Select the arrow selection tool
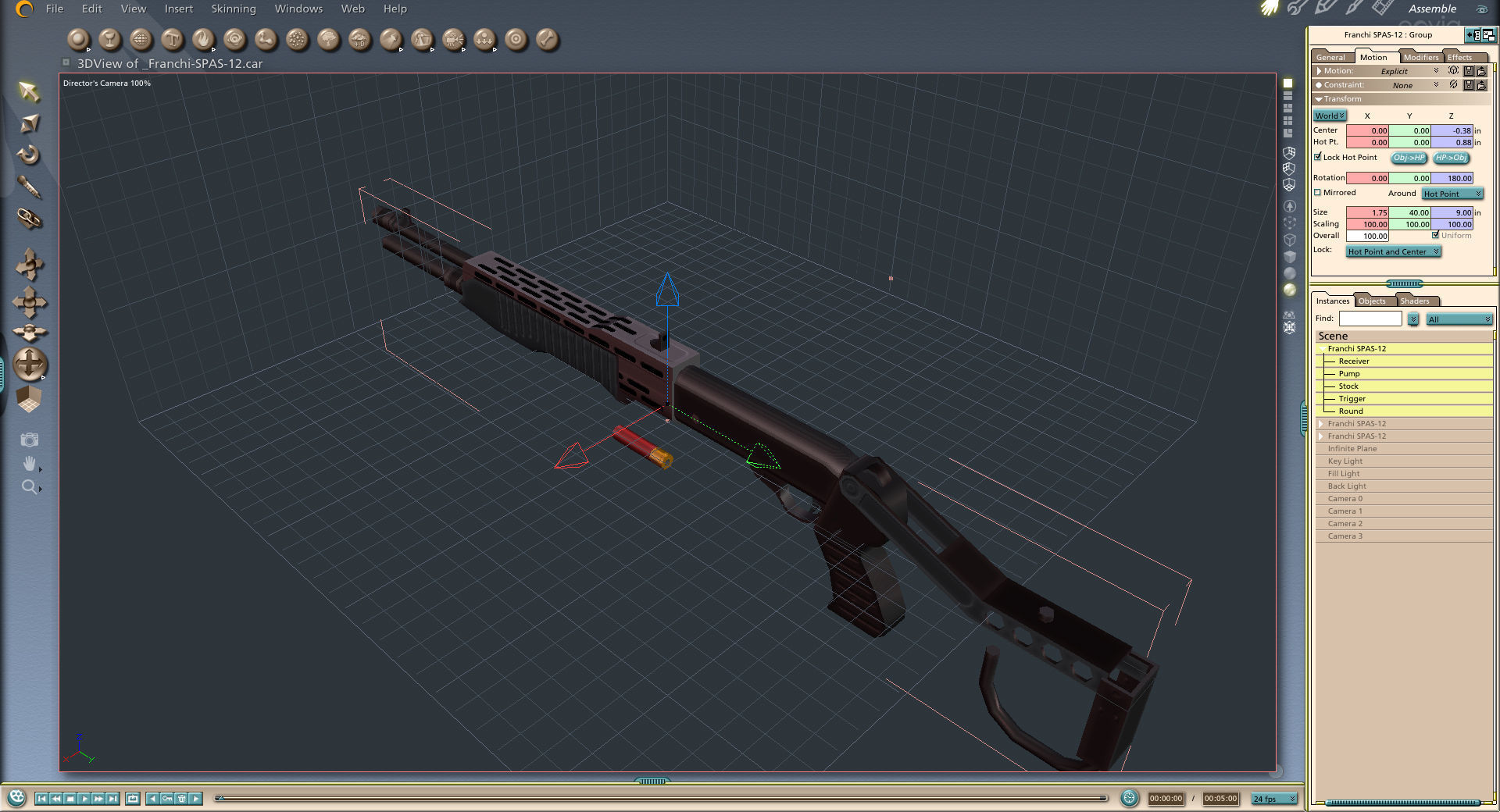Viewport: 1500px width, 812px height. (x=29, y=91)
